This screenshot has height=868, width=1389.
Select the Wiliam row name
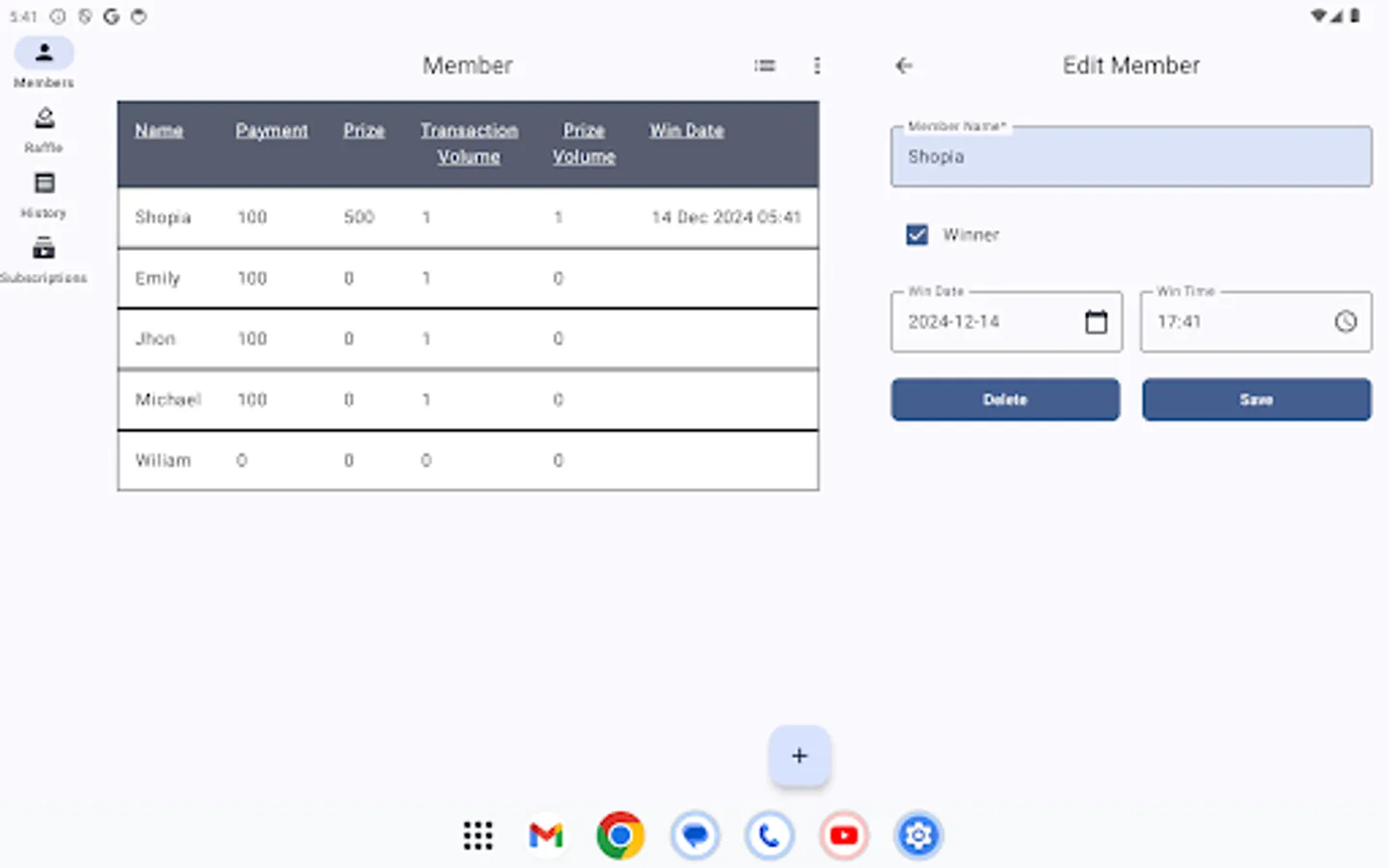pos(163,460)
